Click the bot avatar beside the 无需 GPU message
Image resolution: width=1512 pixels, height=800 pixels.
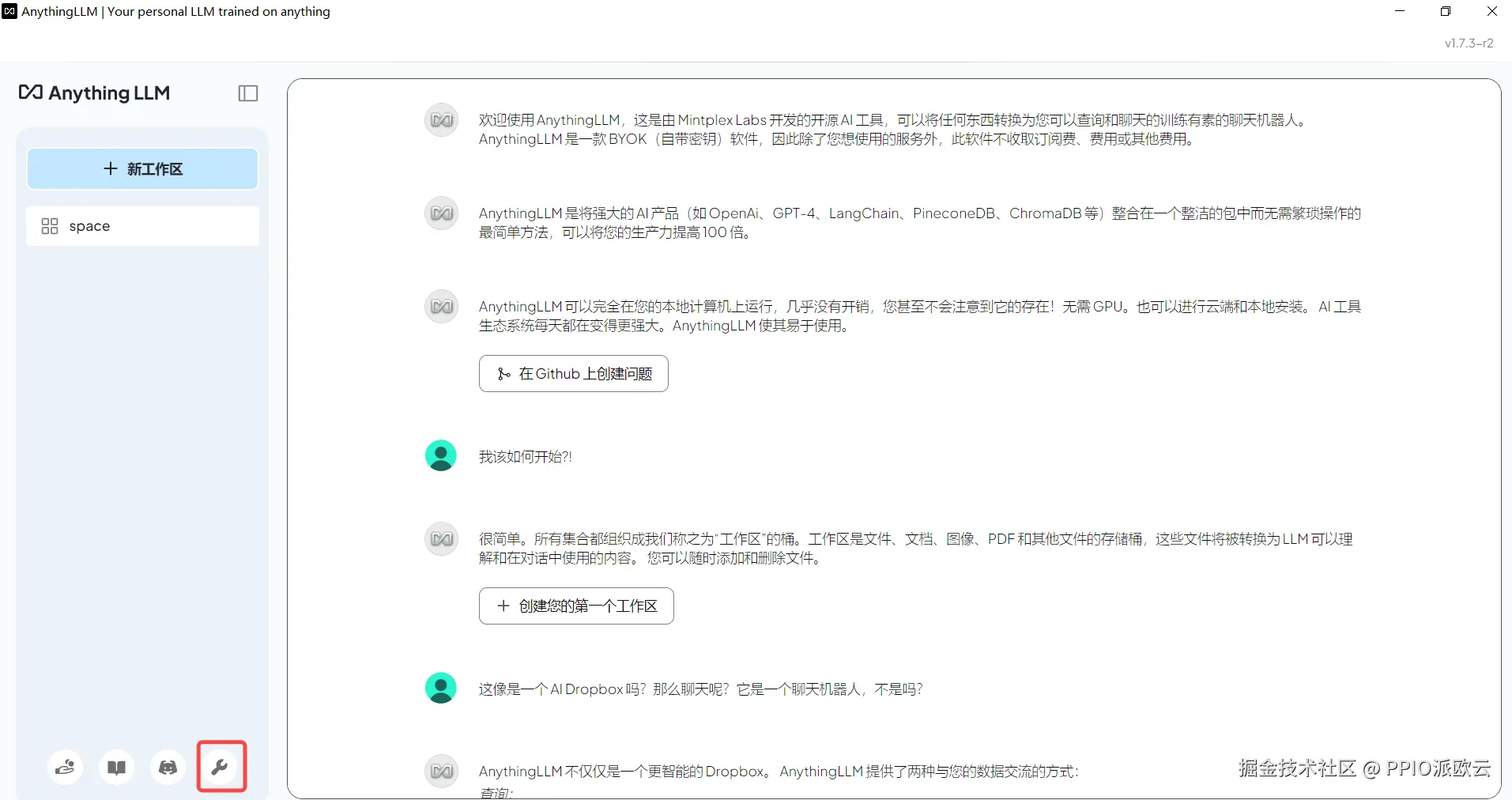pos(442,307)
